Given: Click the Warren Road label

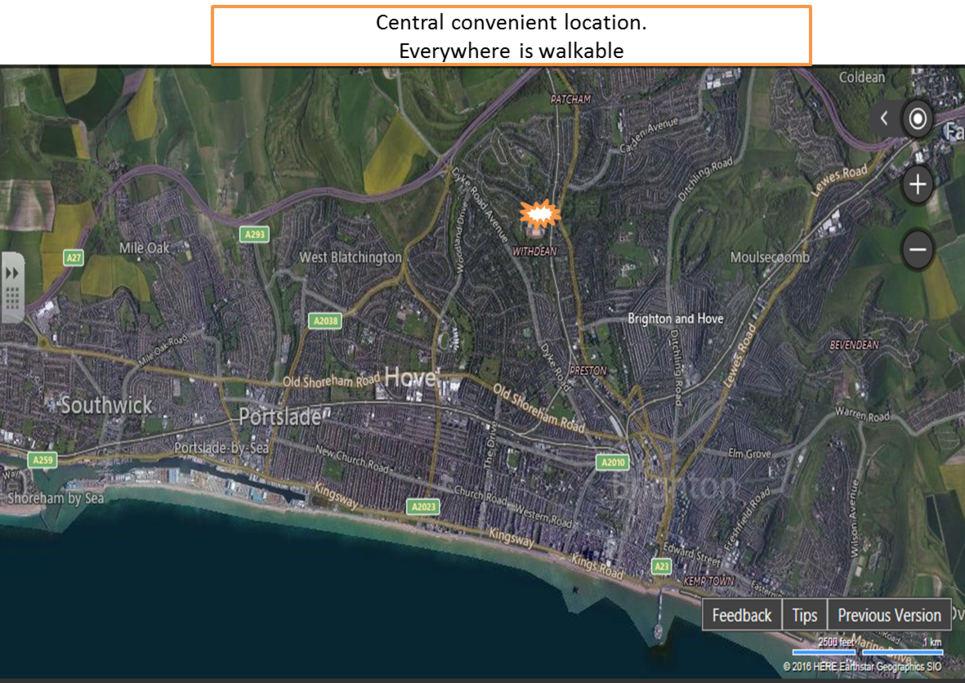Looking at the screenshot, I should [862, 414].
